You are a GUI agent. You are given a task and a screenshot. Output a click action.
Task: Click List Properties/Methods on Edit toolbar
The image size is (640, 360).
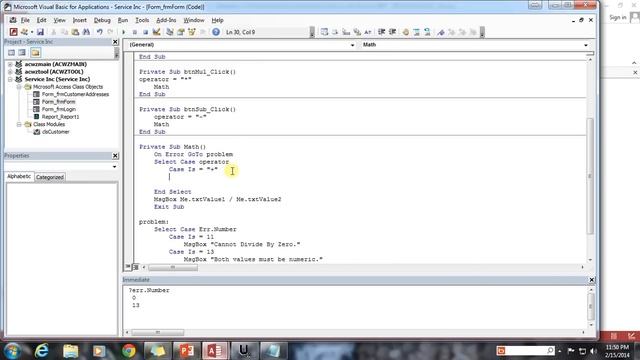pyautogui.click(x=324, y=32)
